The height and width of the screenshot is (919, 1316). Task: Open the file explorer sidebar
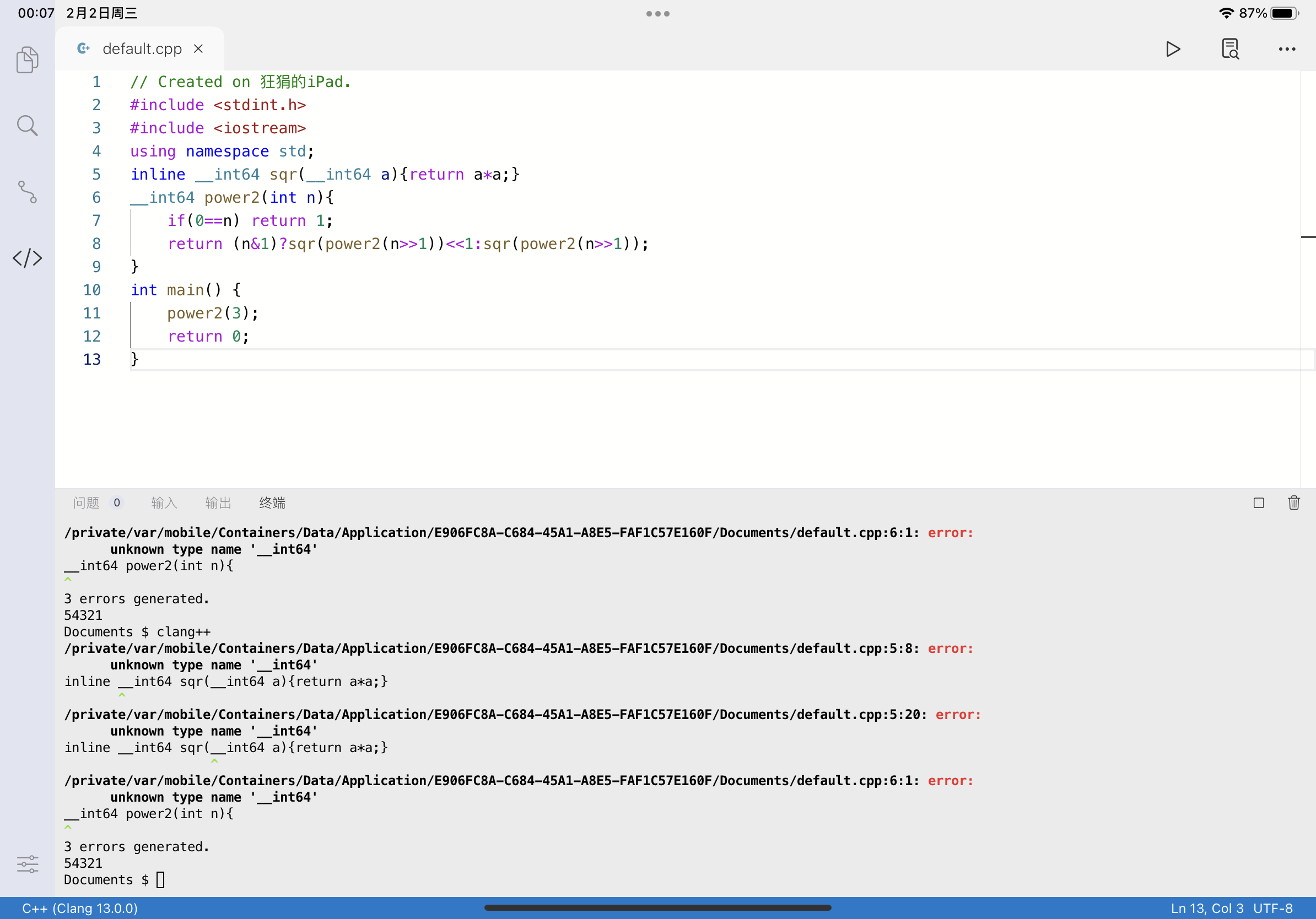[x=26, y=59]
